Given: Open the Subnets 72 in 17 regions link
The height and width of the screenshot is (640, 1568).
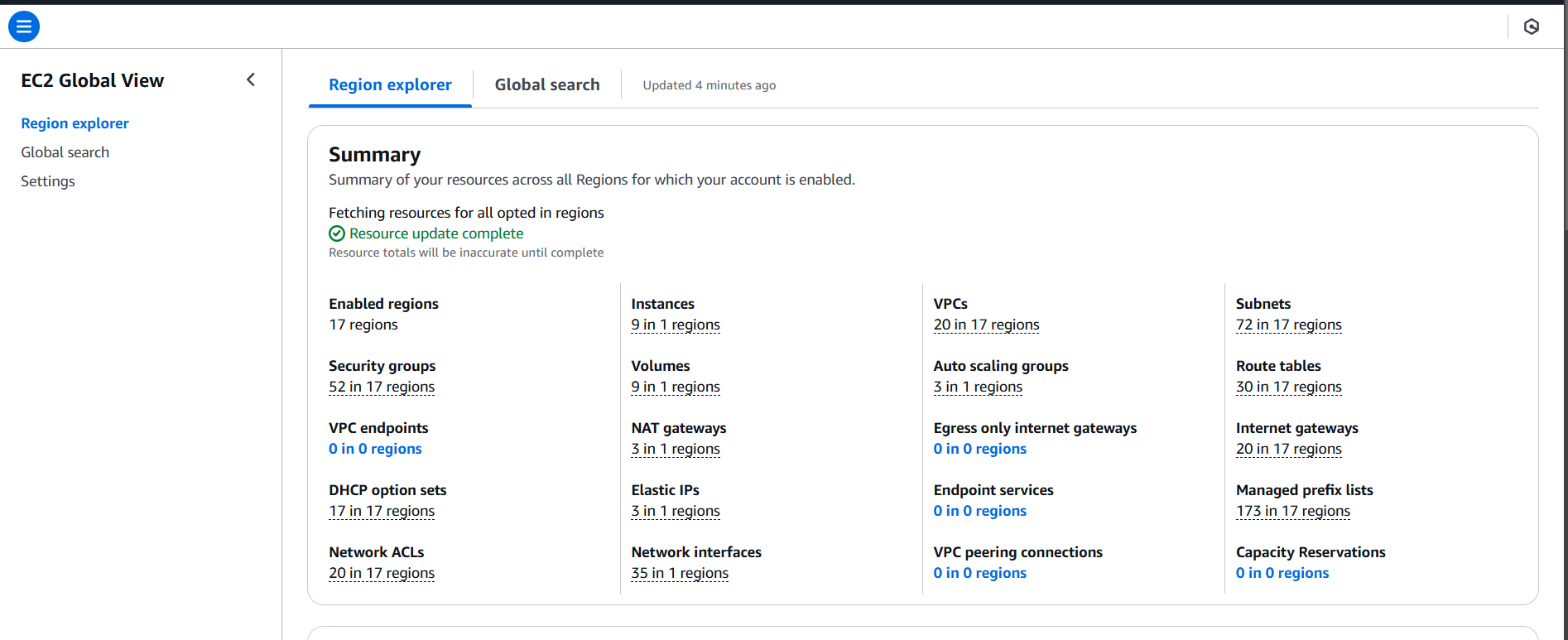Looking at the screenshot, I should click(1288, 325).
